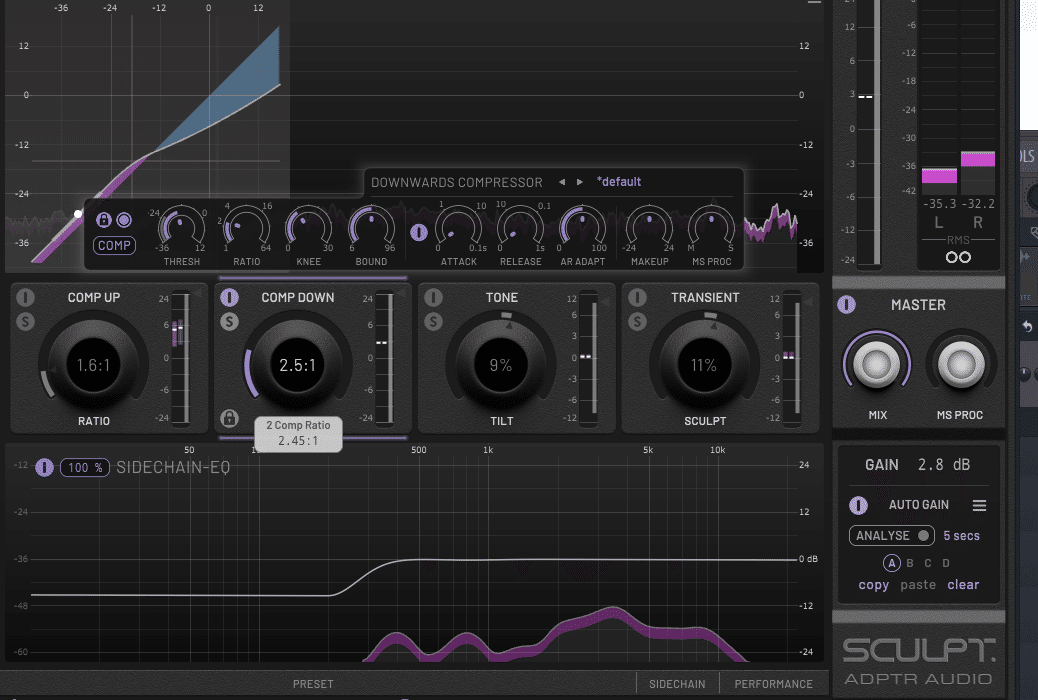Image resolution: width=1038 pixels, height=700 pixels.
Task: Select next Downwards Compressor preset arrow
Action: 580,182
